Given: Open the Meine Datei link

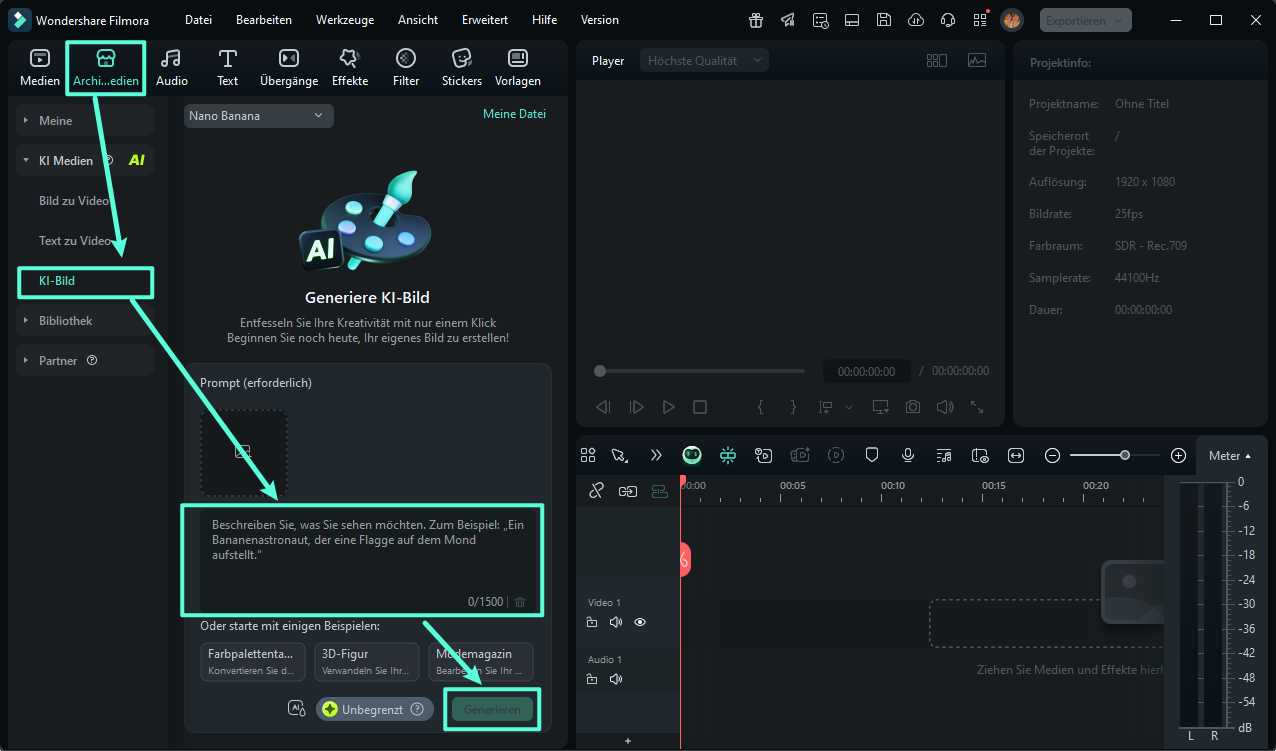Looking at the screenshot, I should (514, 114).
